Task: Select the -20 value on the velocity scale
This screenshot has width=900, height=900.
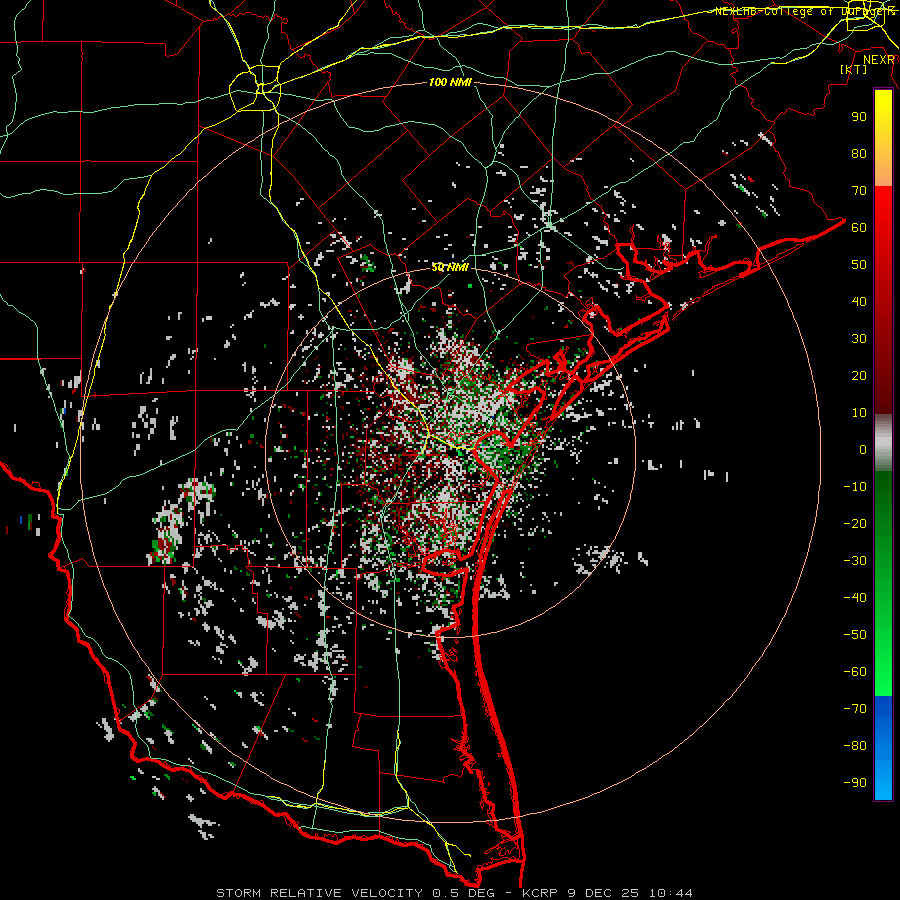Action: tap(855, 524)
